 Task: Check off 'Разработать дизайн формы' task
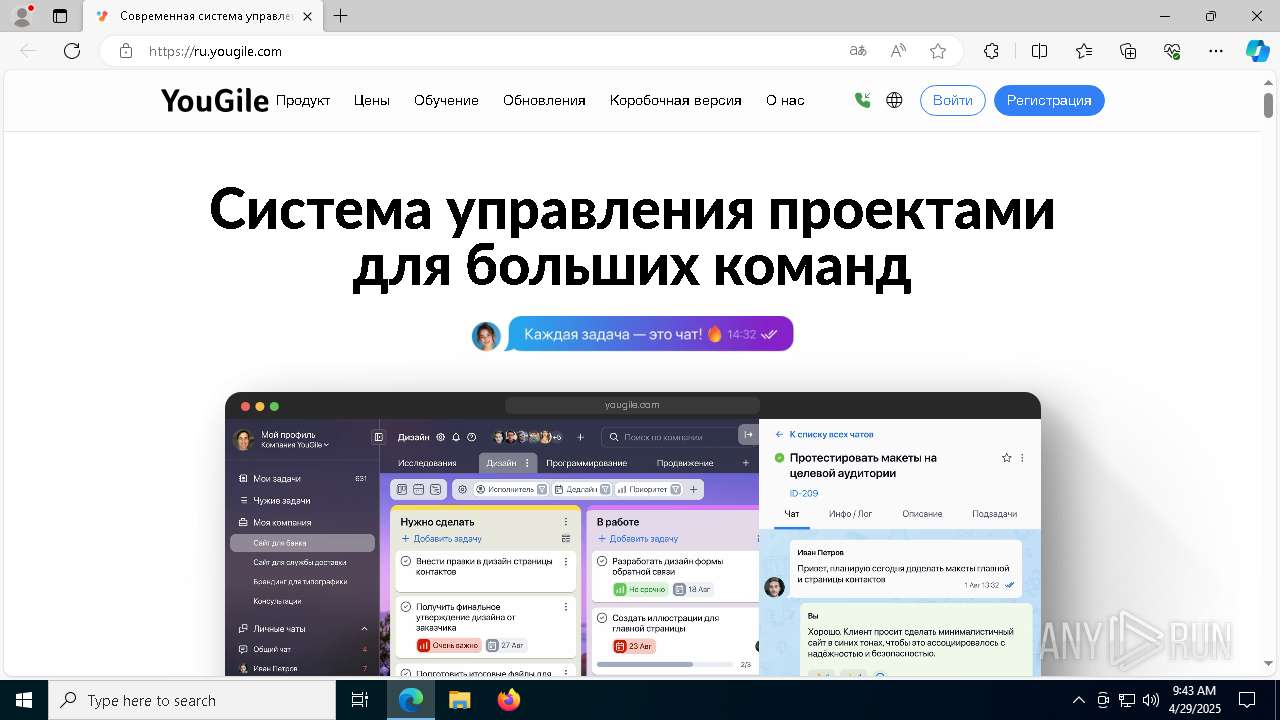[x=602, y=562]
